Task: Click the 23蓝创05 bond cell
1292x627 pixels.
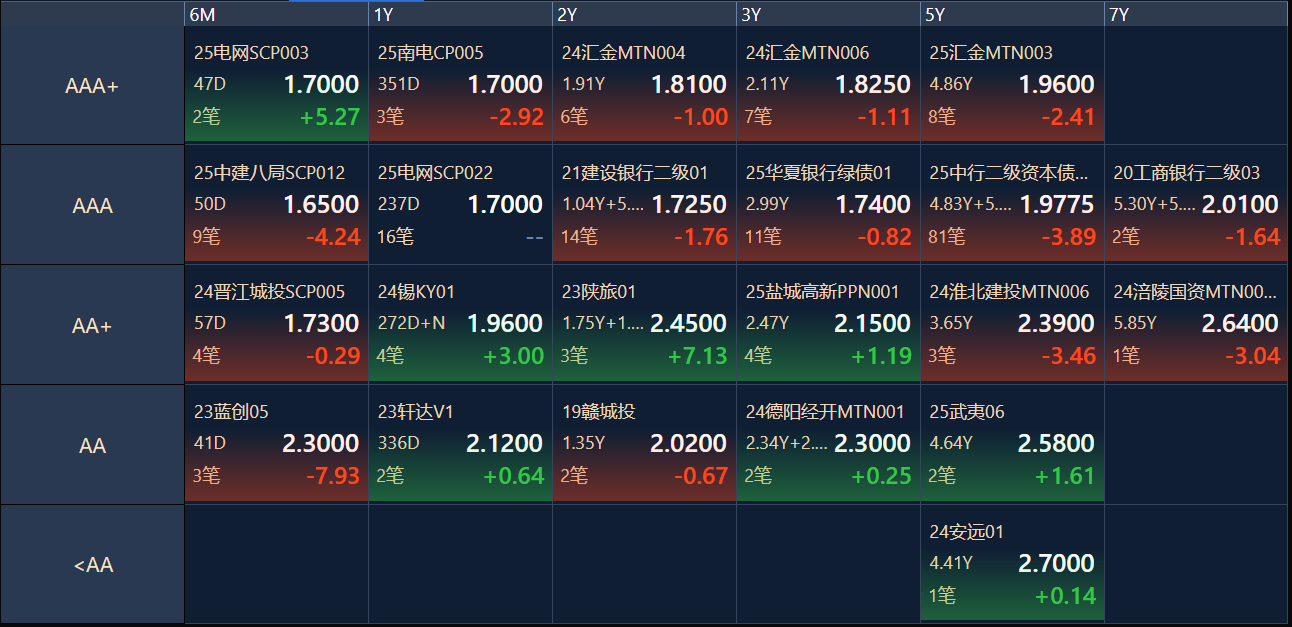Action: coord(276,444)
